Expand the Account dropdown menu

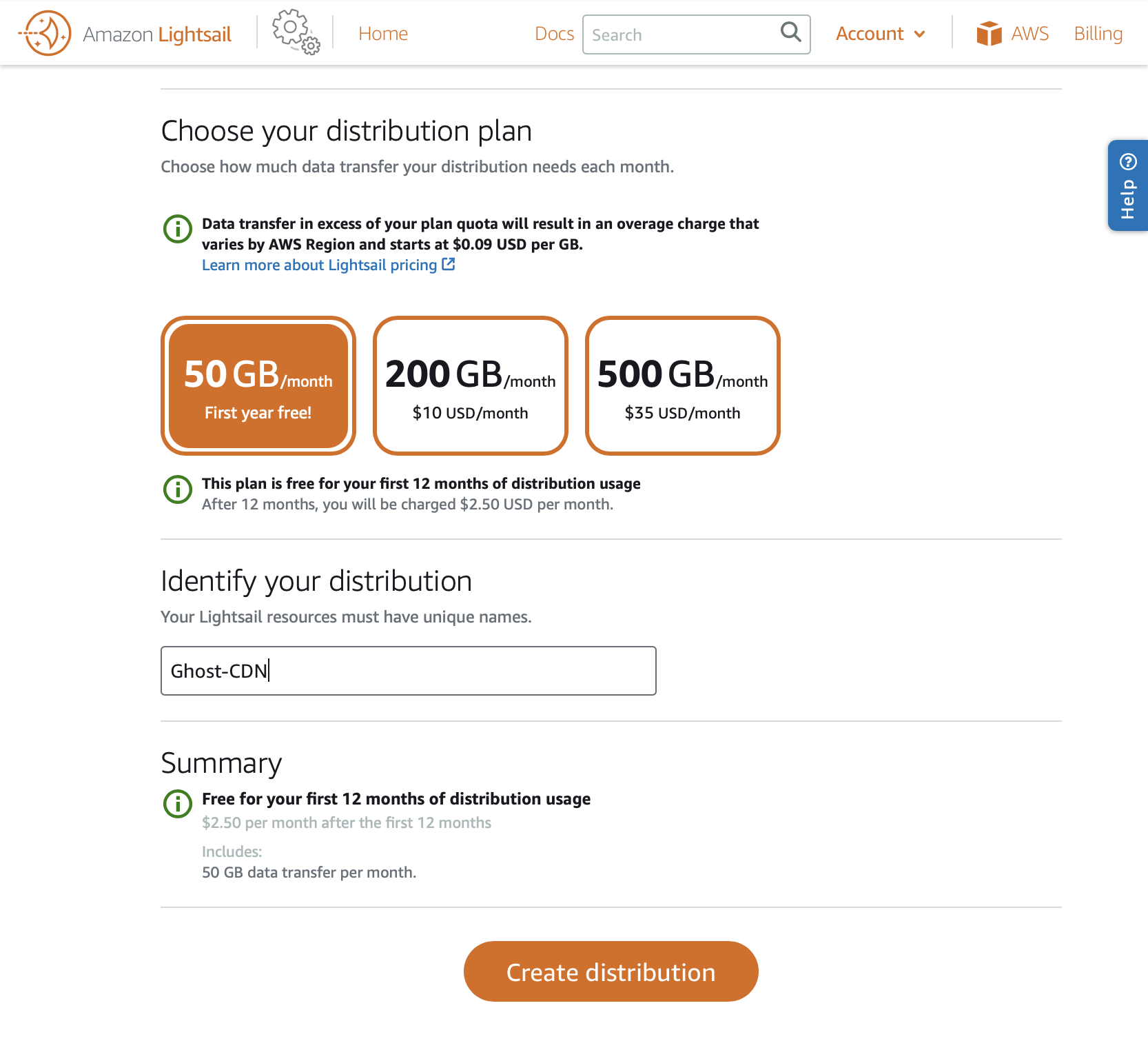pos(880,34)
